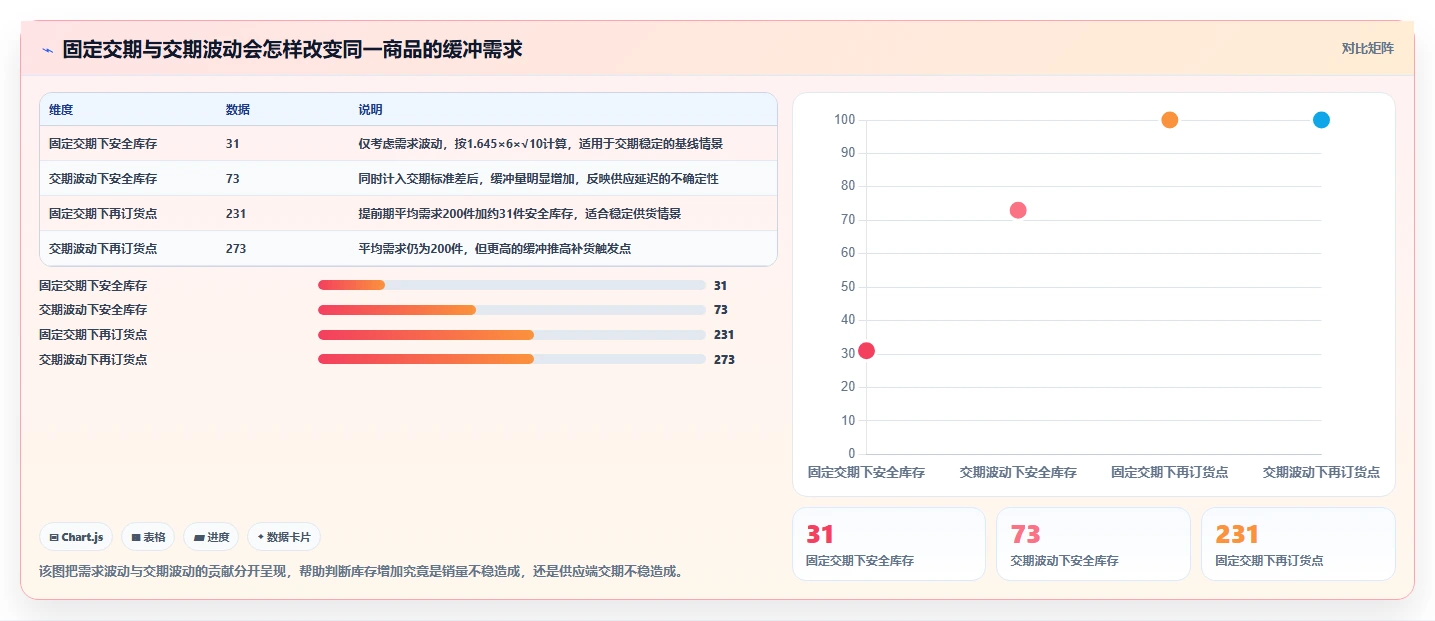Select the 进度 tag chip
Viewport: 1435px width, 621px height.
(211, 537)
